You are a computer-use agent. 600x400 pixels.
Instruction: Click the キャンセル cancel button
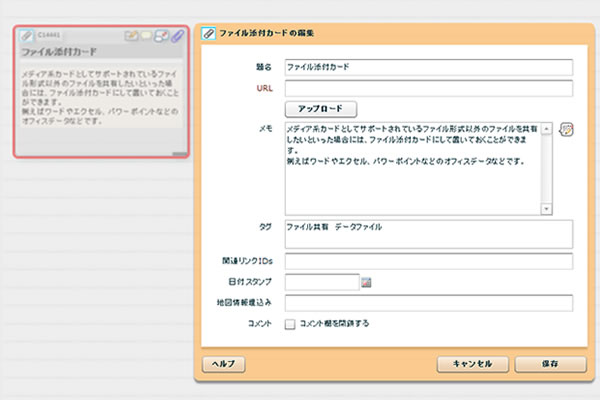466,363
